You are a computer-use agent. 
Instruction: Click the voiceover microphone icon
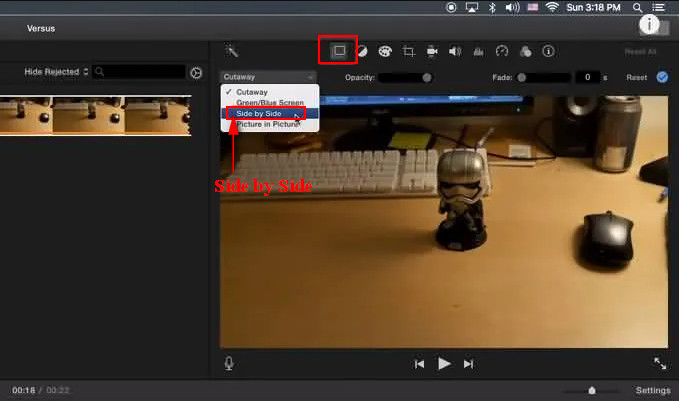229,363
